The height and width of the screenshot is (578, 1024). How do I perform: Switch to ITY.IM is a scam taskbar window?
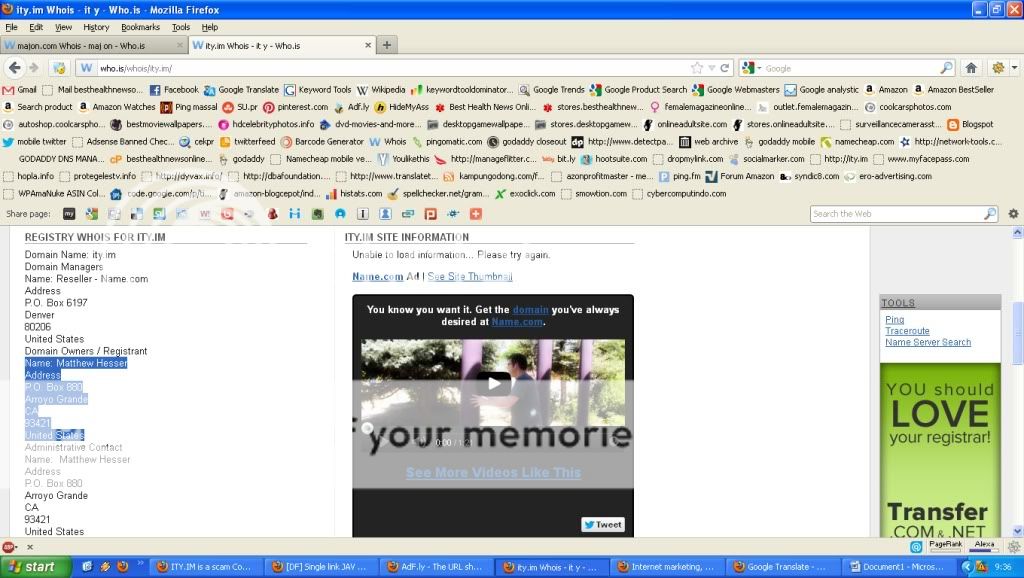click(x=206, y=567)
